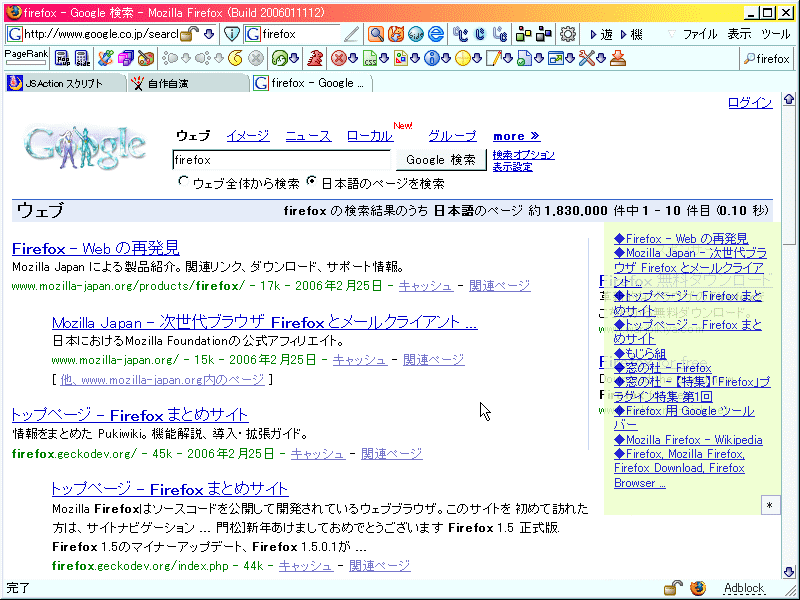800x600 pixels.
Task: Click the pencil icon beside the toolbar search box
Action: coord(351,34)
